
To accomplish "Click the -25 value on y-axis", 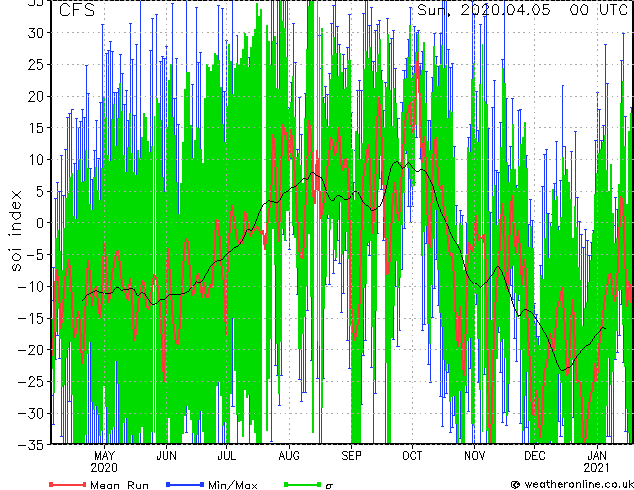I will pos(32,381).
